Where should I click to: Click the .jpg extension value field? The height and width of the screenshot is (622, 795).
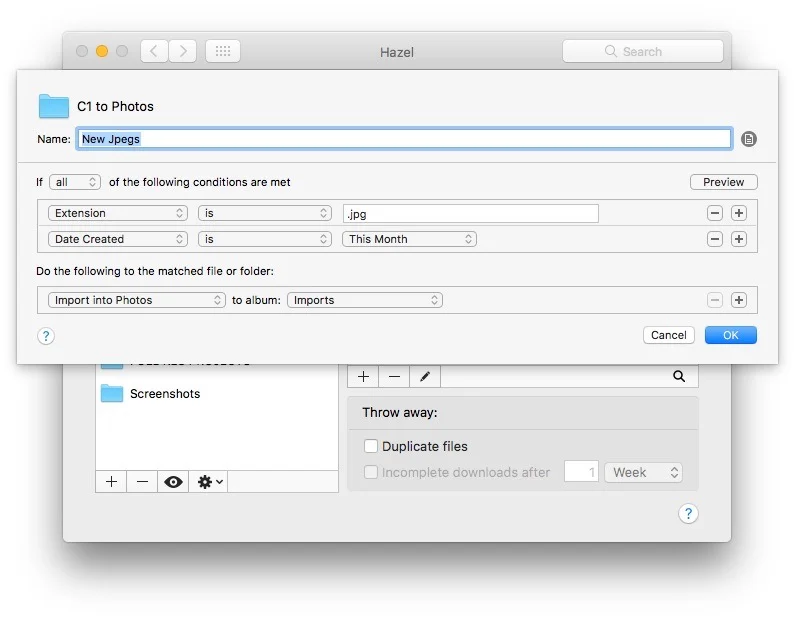pyautogui.click(x=471, y=213)
